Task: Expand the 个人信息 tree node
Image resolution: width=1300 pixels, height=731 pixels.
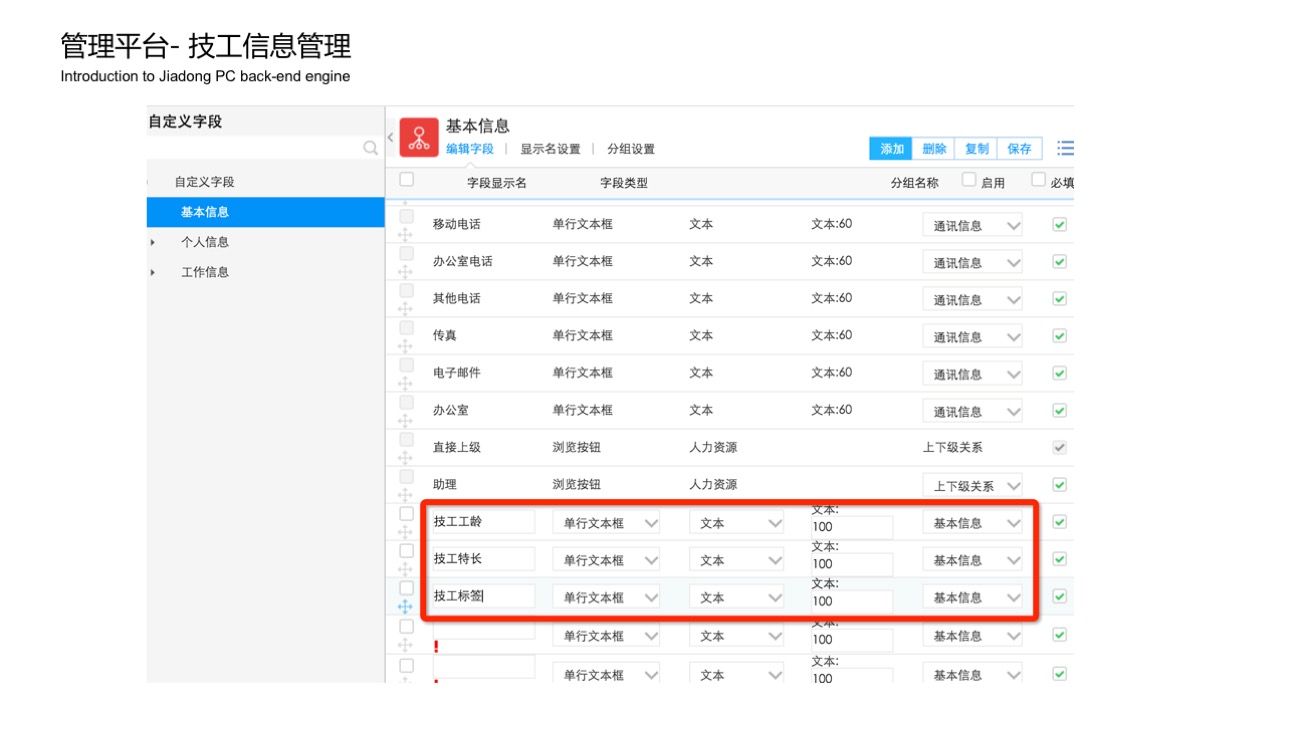Action: tap(153, 242)
